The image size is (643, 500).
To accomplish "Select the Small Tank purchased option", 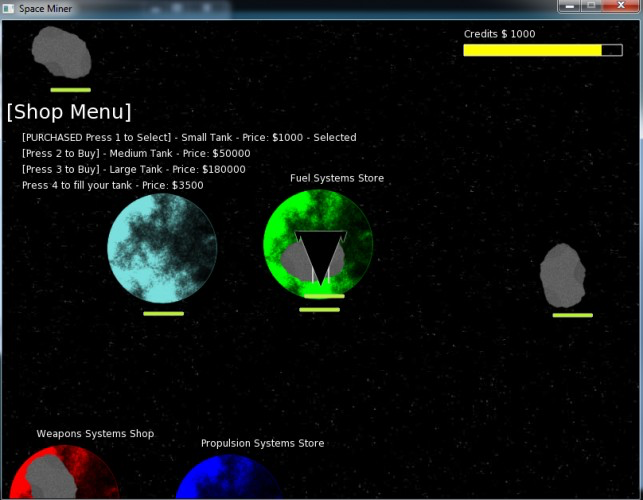I will click(189, 137).
